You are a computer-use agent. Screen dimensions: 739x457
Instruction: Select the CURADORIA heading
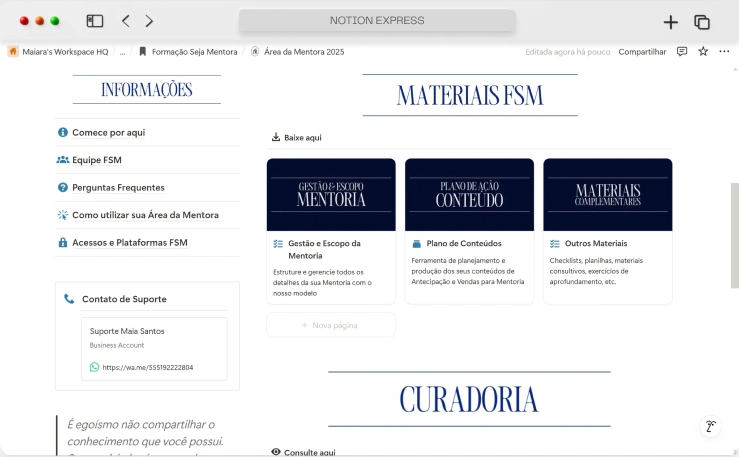(x=469, y=399)
